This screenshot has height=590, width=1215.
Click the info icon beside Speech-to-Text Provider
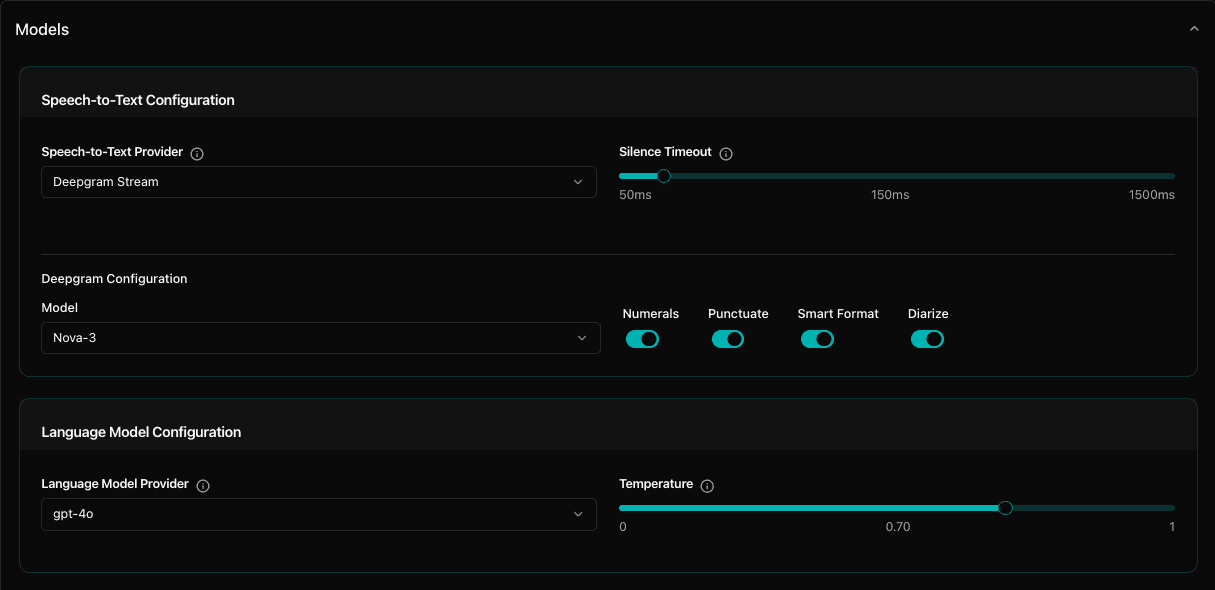[x=197, y=154]
